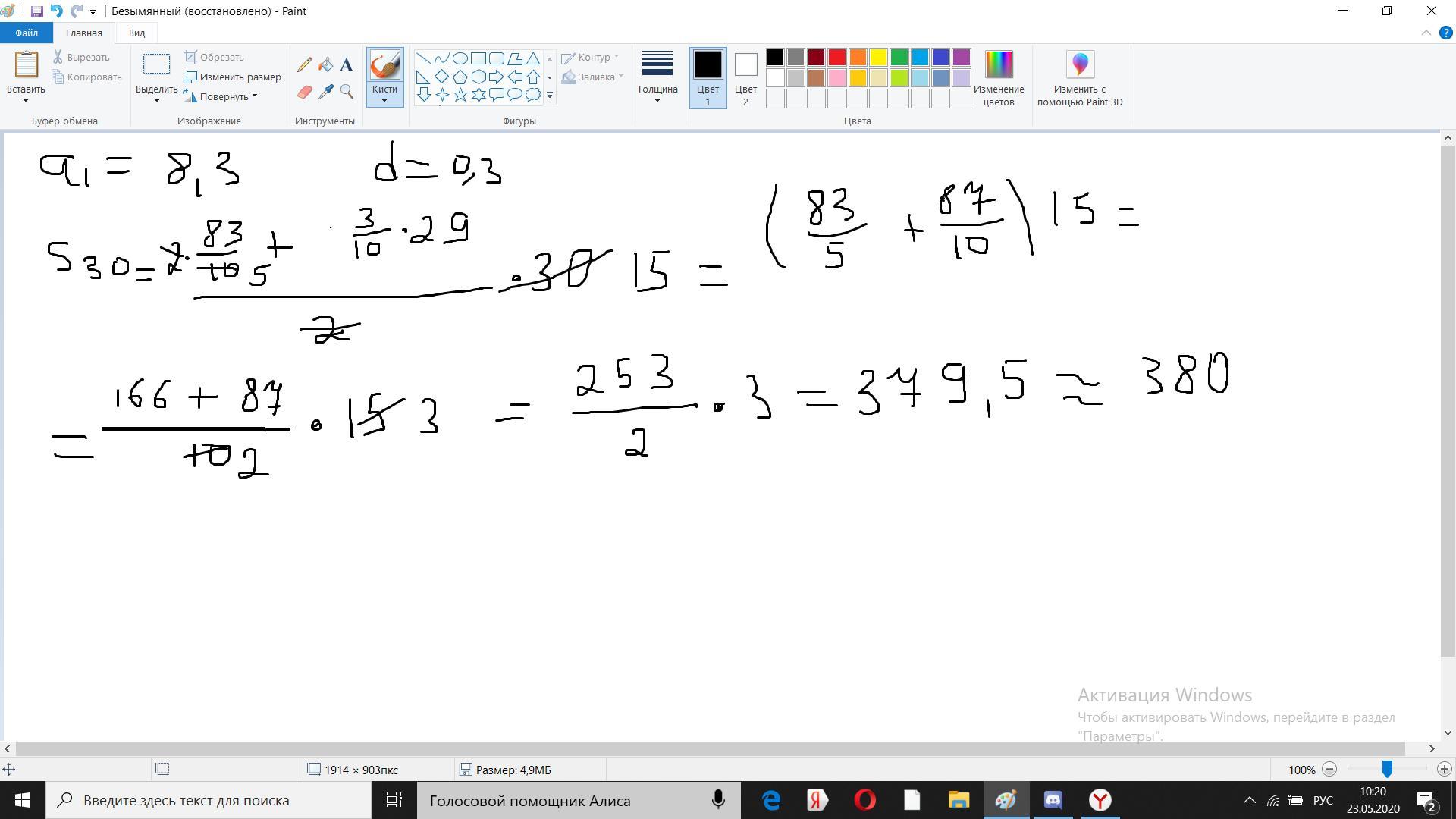Image resolution: width=1456 pixels, height=819 pixels.
Task: Choose the Hexagon shape
Action: tap(479, 77)
